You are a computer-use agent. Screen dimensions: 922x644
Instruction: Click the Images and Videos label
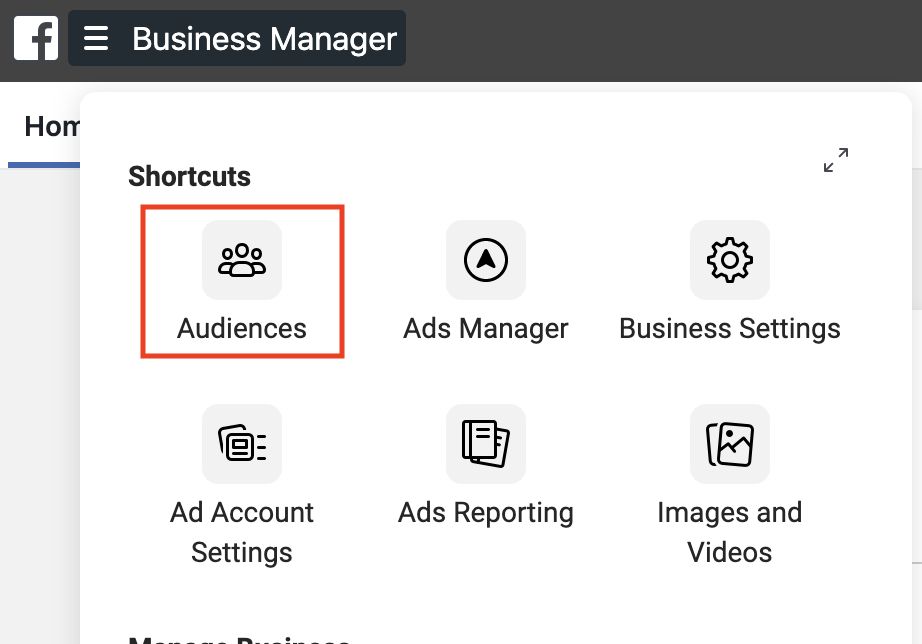coord(730,532)
